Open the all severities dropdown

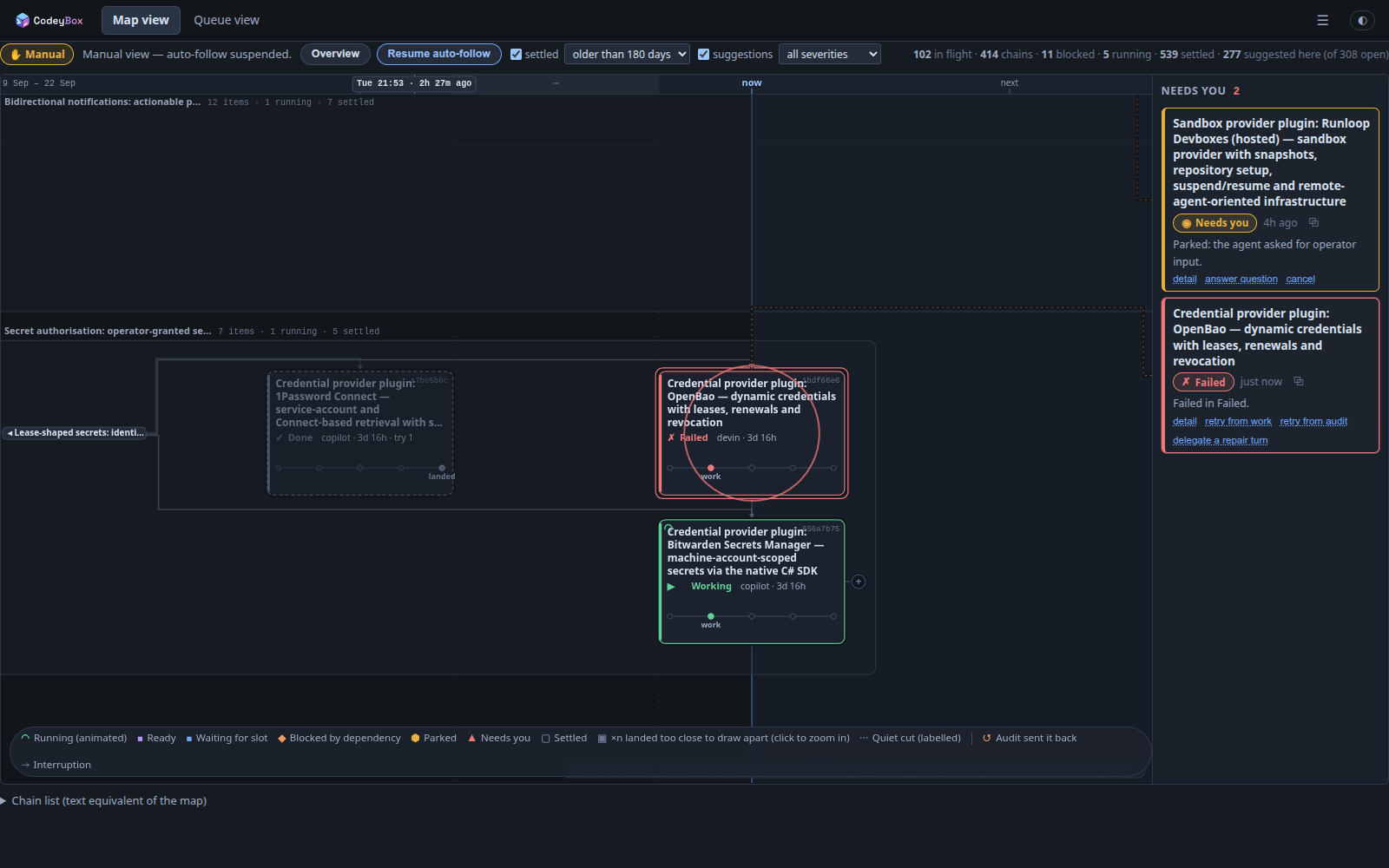[829, 54]
